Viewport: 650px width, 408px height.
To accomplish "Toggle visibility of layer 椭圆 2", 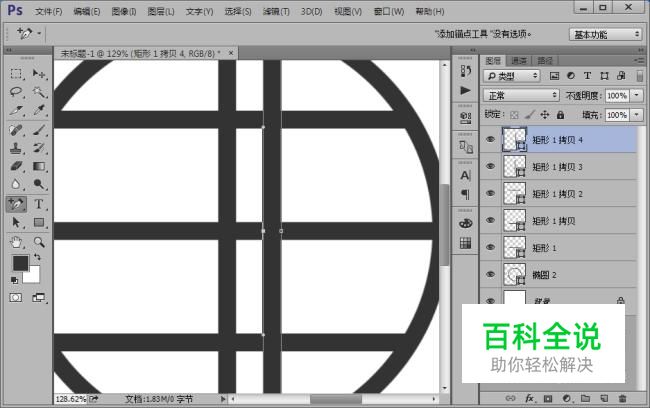I will (x=490, y=274).
